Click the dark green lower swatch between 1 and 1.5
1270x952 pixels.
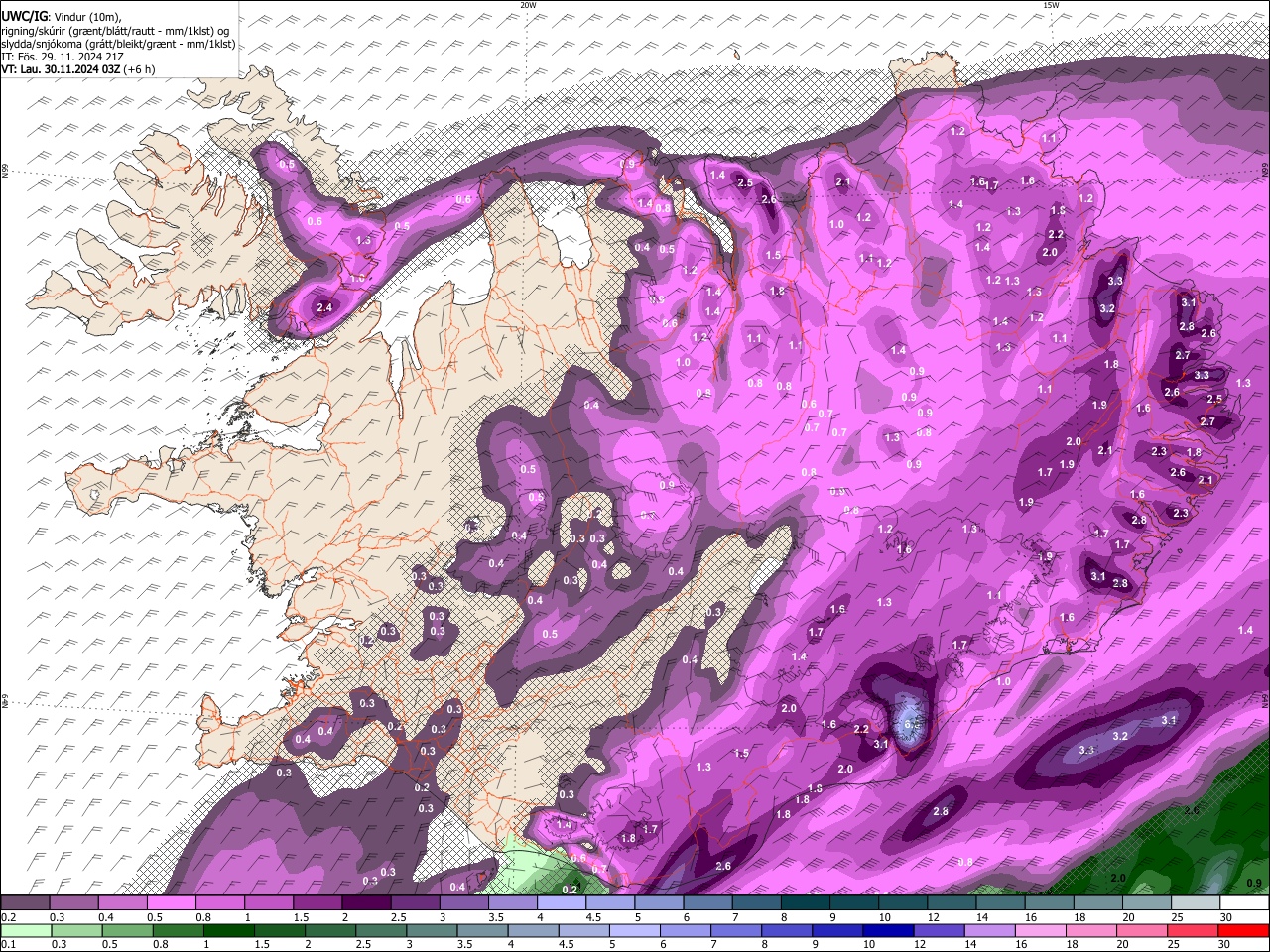pyautogui.click(x=228, y=931)
